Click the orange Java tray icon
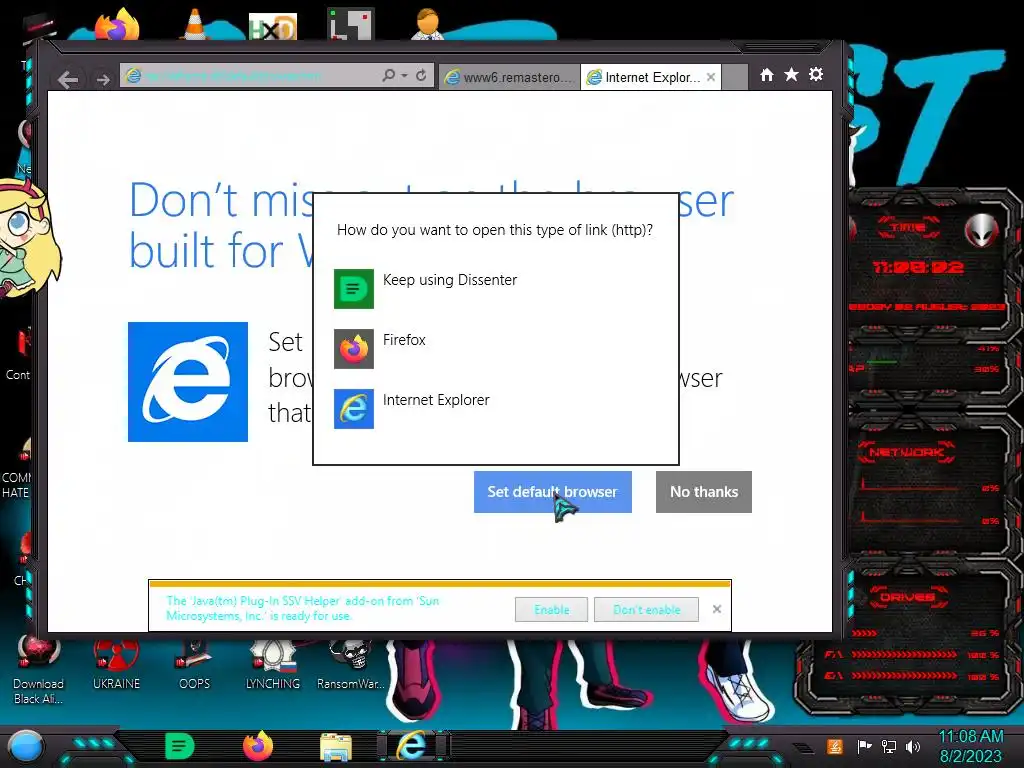 pyautogui.click(x=835, y=746)
